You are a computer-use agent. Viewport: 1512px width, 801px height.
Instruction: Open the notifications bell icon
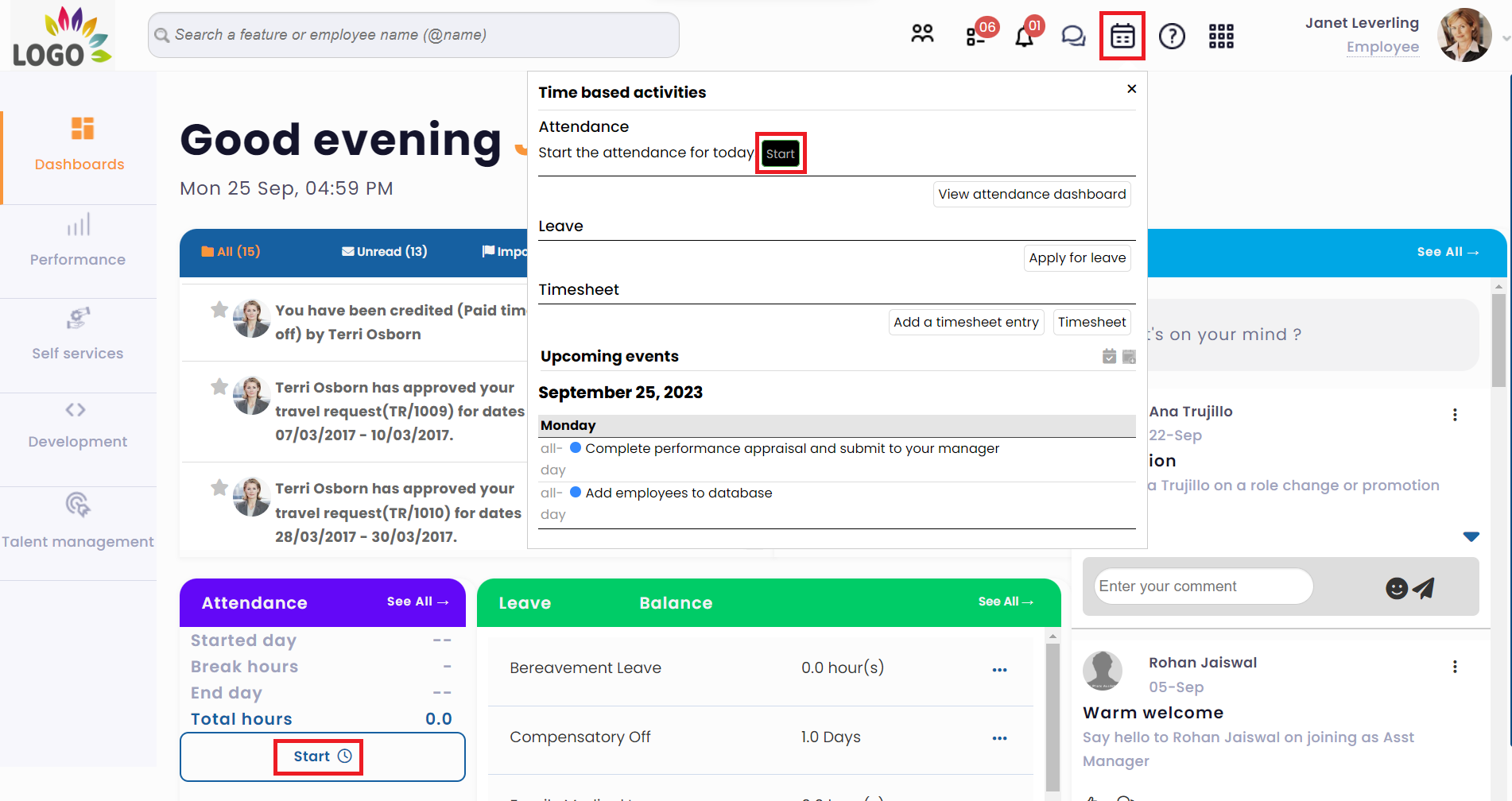(1025, 37)
